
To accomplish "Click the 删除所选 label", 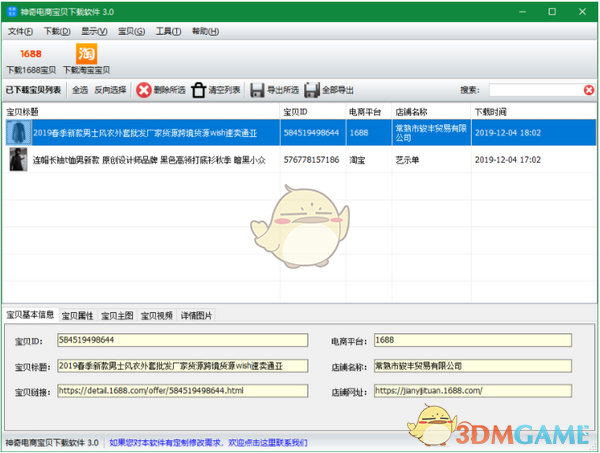I will click(x=170, y=90).
